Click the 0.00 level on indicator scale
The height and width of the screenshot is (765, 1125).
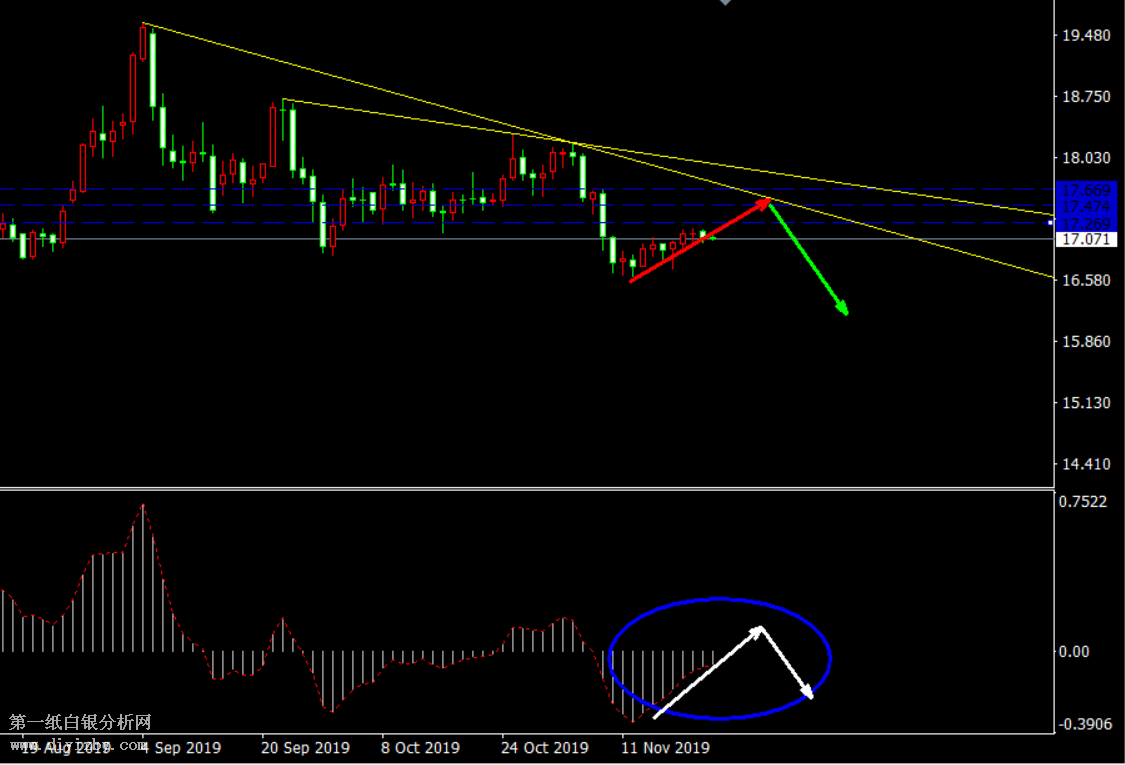point(1074,652)
